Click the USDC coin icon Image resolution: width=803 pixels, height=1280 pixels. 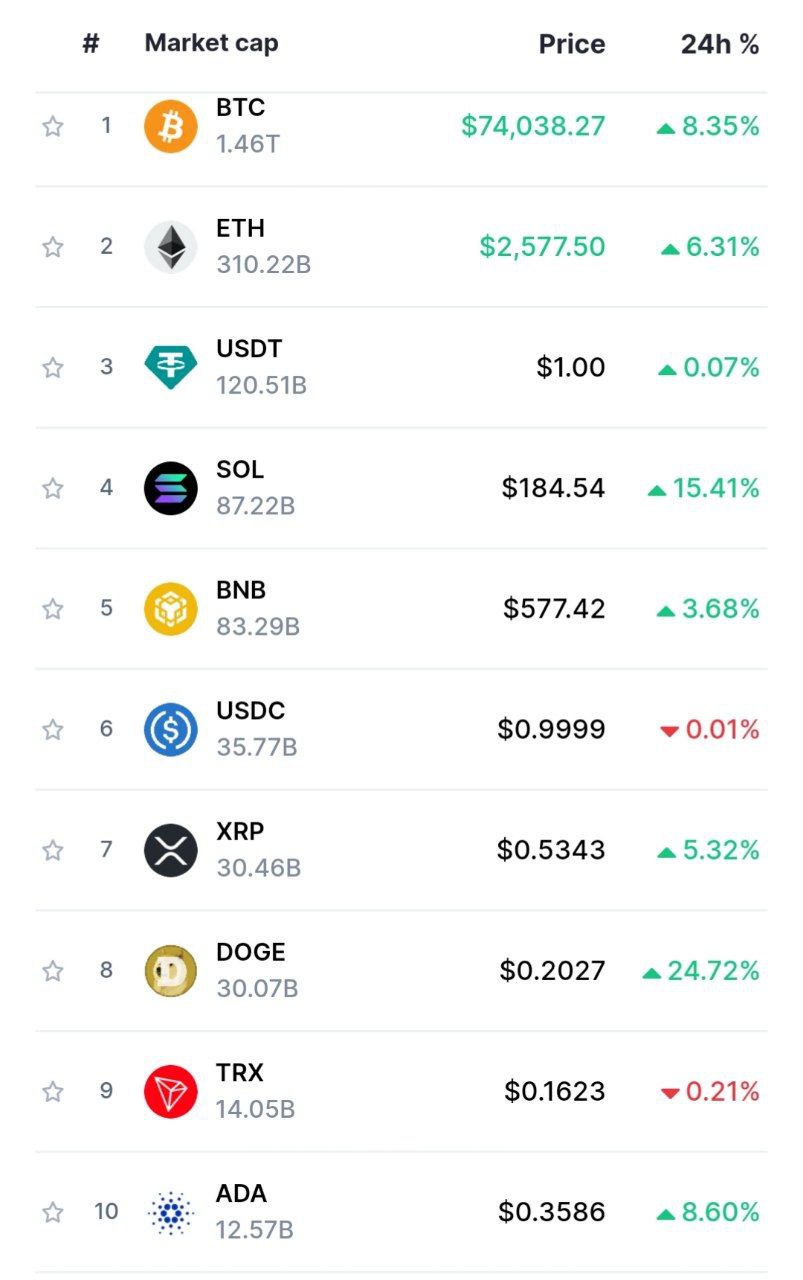click(x=171, y=729)
